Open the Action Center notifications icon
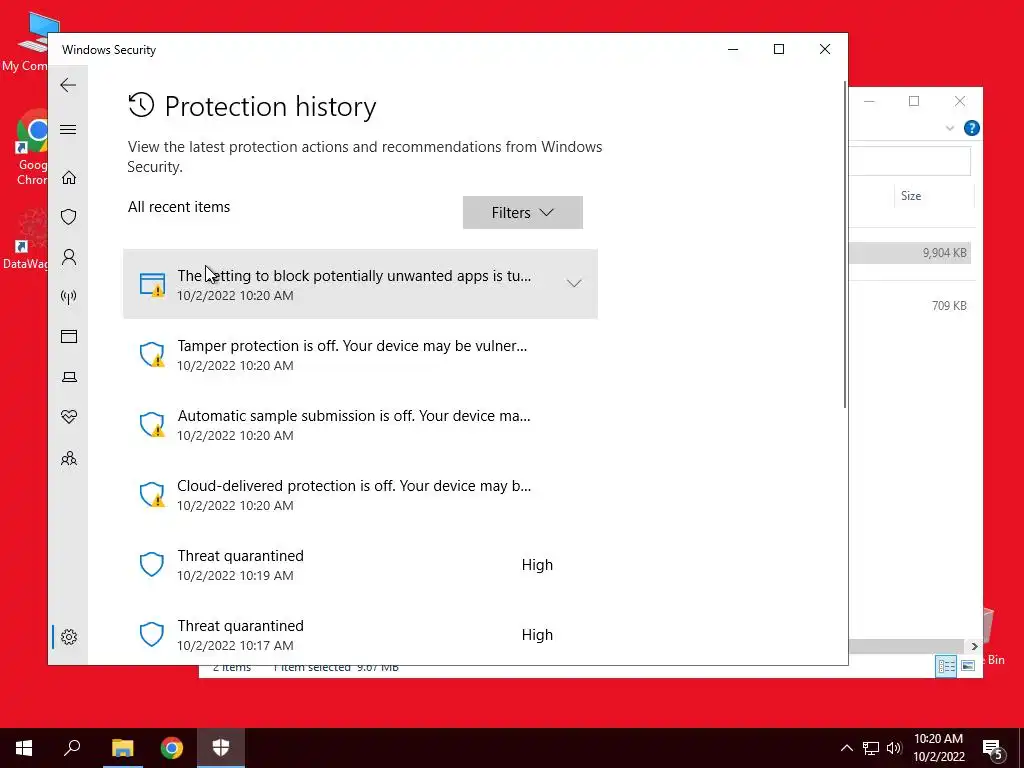1024x768 pixels. pos(993,748)
